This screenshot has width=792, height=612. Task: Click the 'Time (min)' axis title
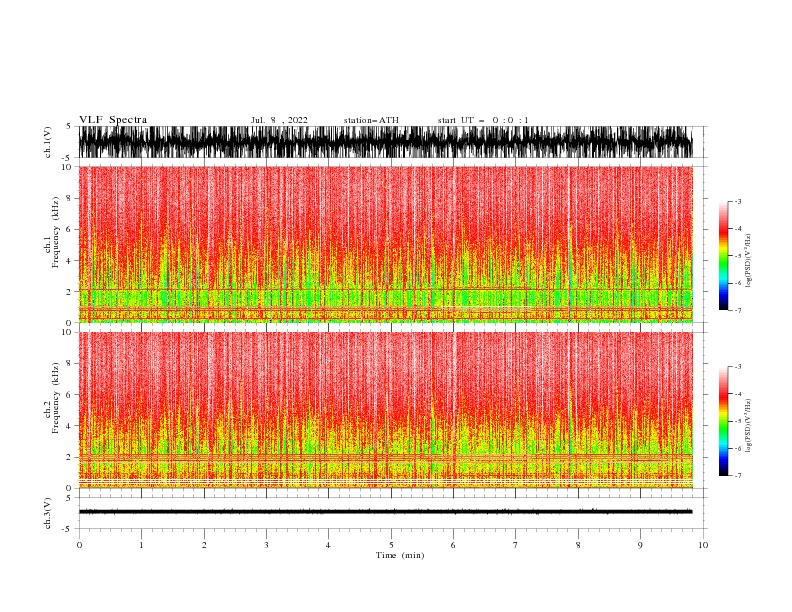click(x=400, y=555)
